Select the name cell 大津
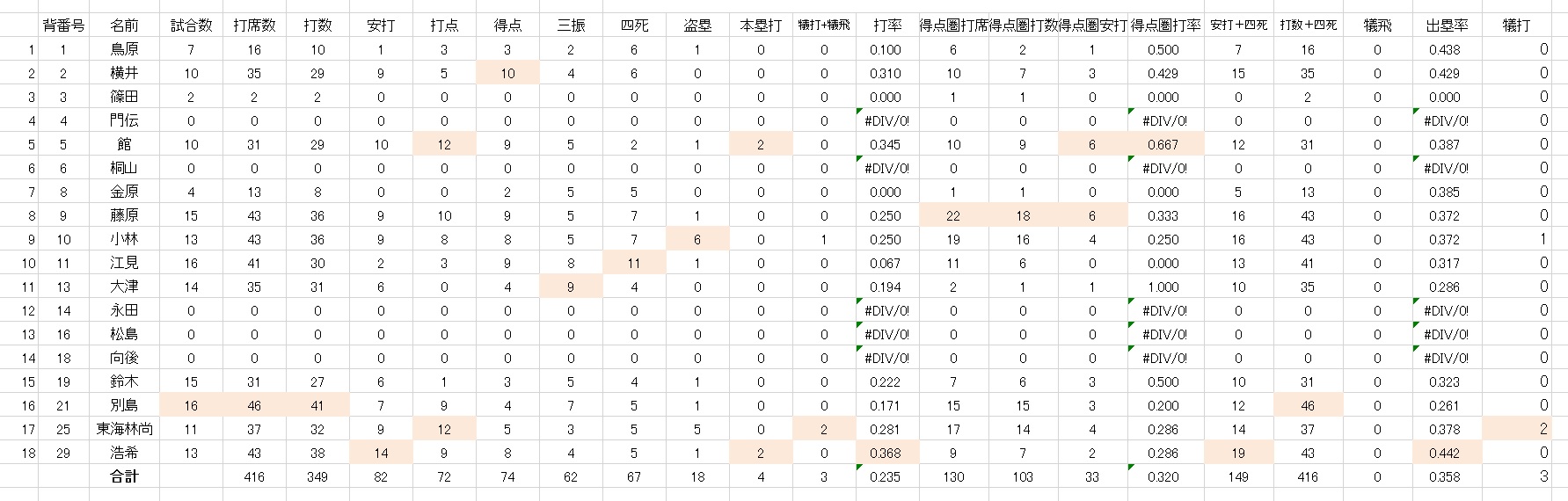Screen dimensions: 1568x501 point(124,287)
